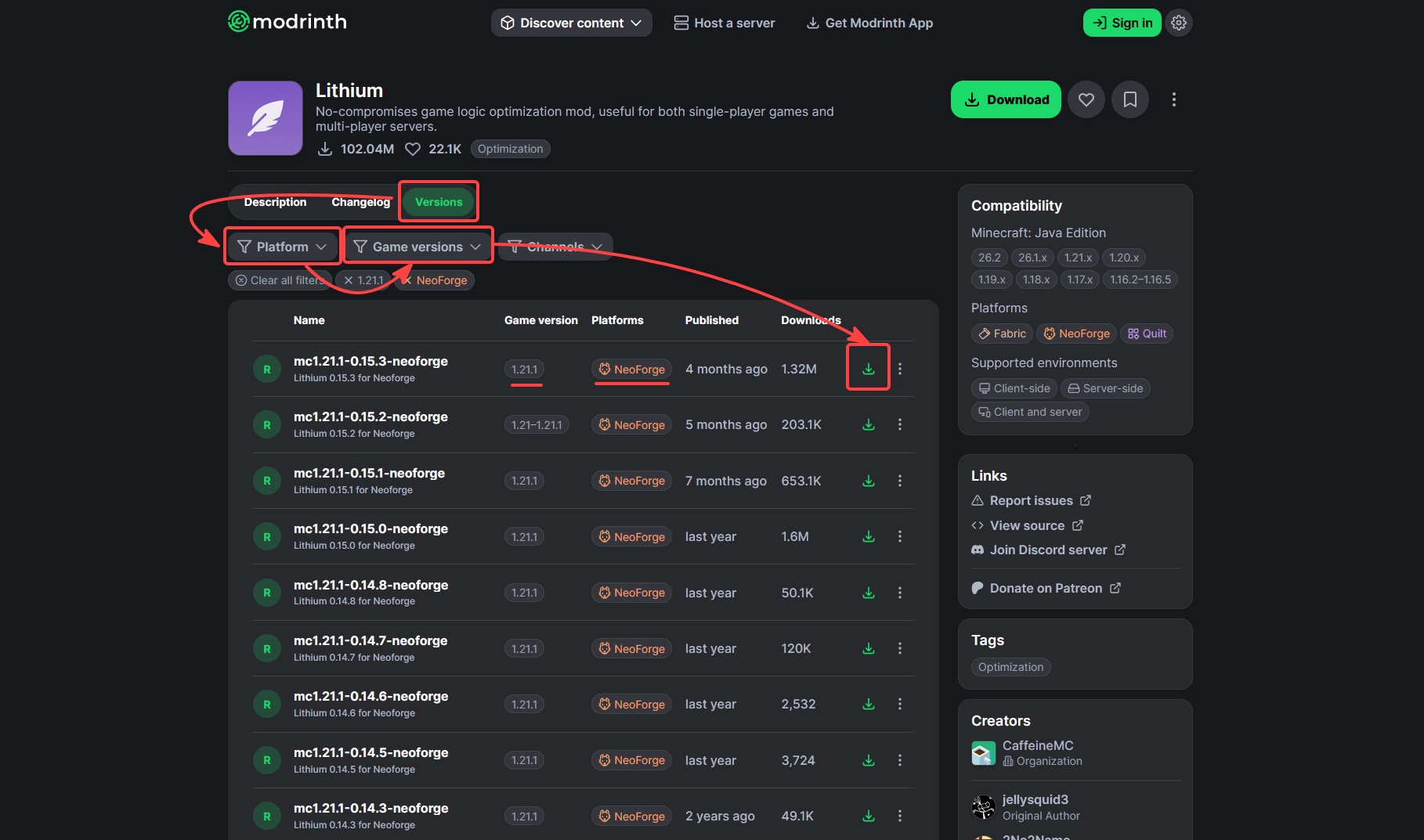Viewport: 1424px width, 840px height.
Task: Bookmark Lithium with the bookmark button
Action: pos(1130,99)
